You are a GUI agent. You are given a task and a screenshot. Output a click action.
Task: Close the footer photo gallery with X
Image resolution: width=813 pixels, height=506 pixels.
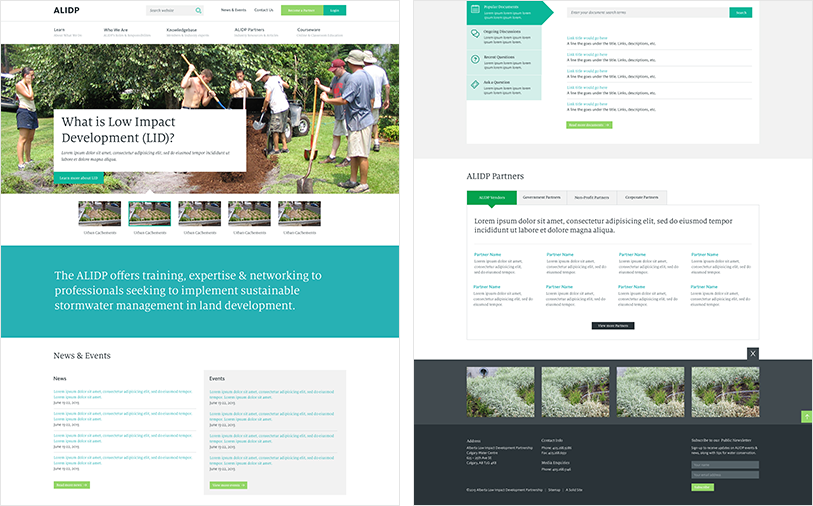[753, 353]
